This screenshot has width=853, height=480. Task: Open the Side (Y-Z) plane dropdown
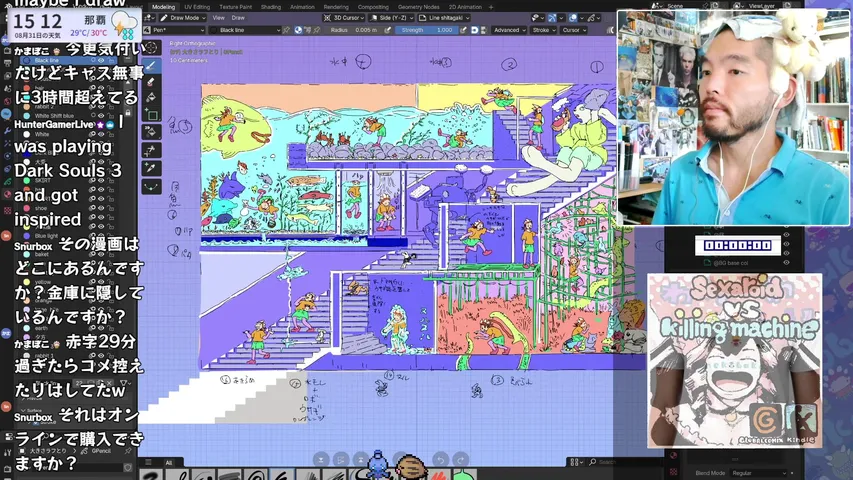391,18
